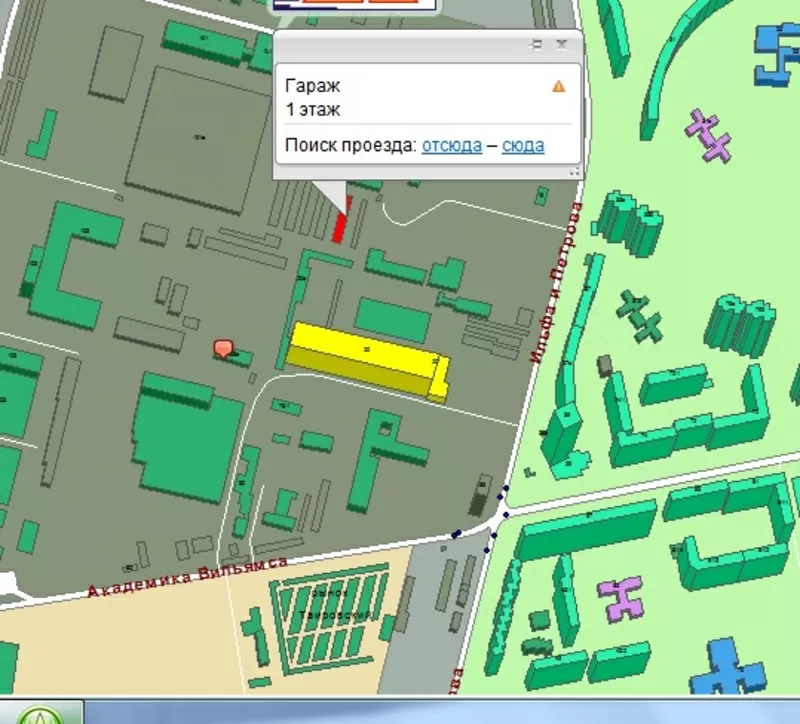Select the red garage building on the map

(341, 221)
